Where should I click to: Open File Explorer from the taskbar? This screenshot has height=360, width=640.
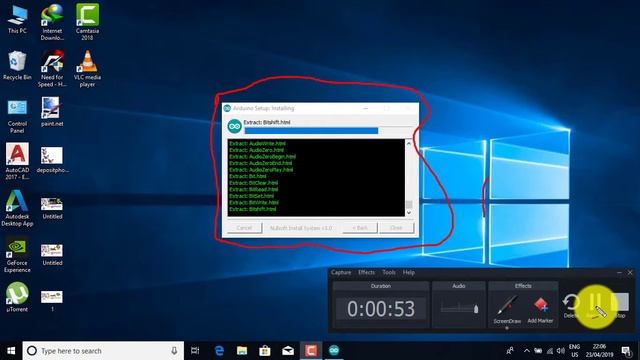(x=242, y=351)
